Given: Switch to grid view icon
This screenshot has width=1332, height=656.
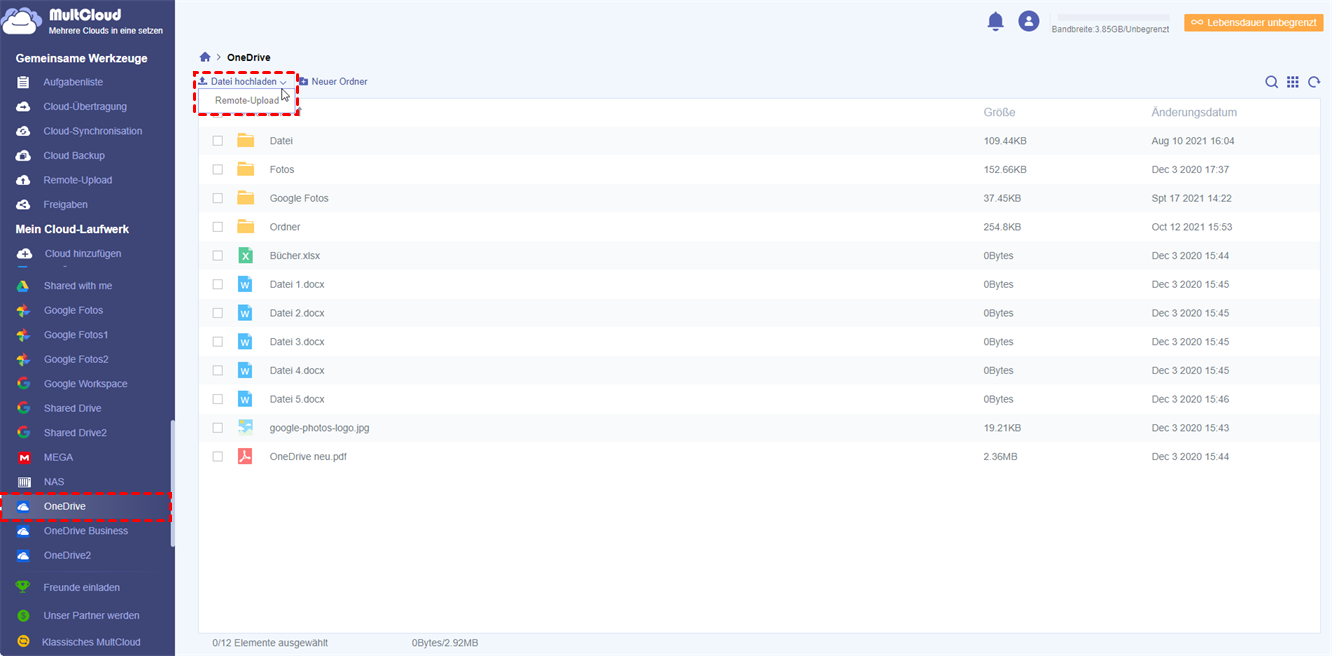Looking at the screenshot, I should click(1293, 82).
